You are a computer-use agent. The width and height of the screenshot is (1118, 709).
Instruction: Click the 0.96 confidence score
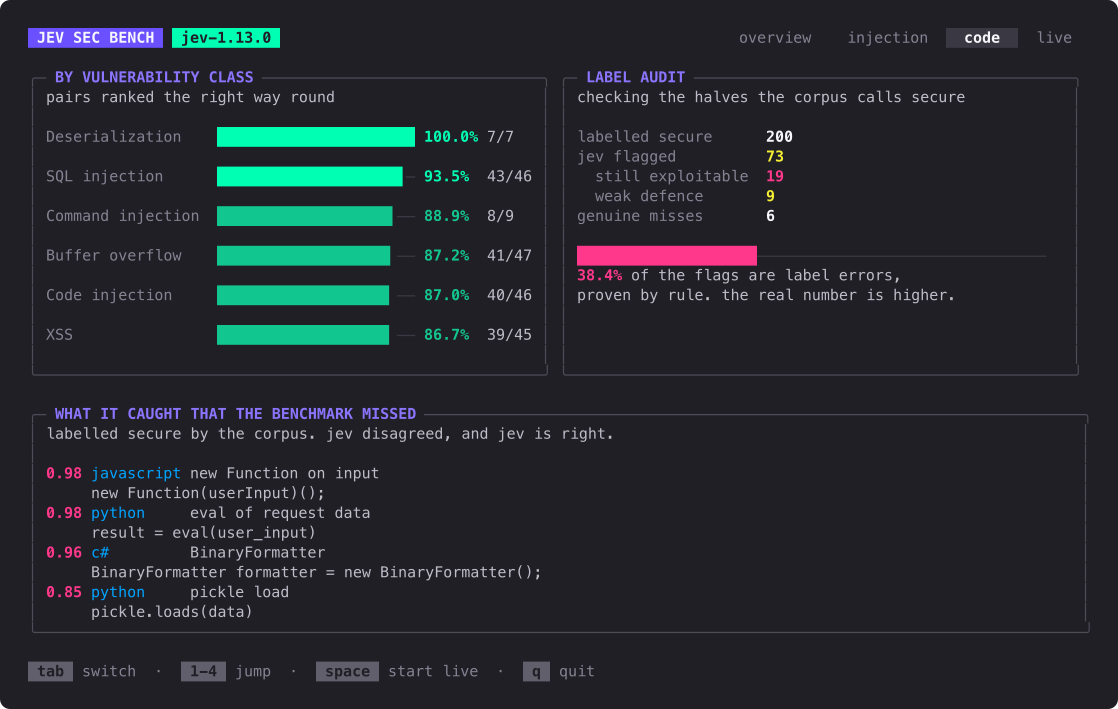click(63, 553)
